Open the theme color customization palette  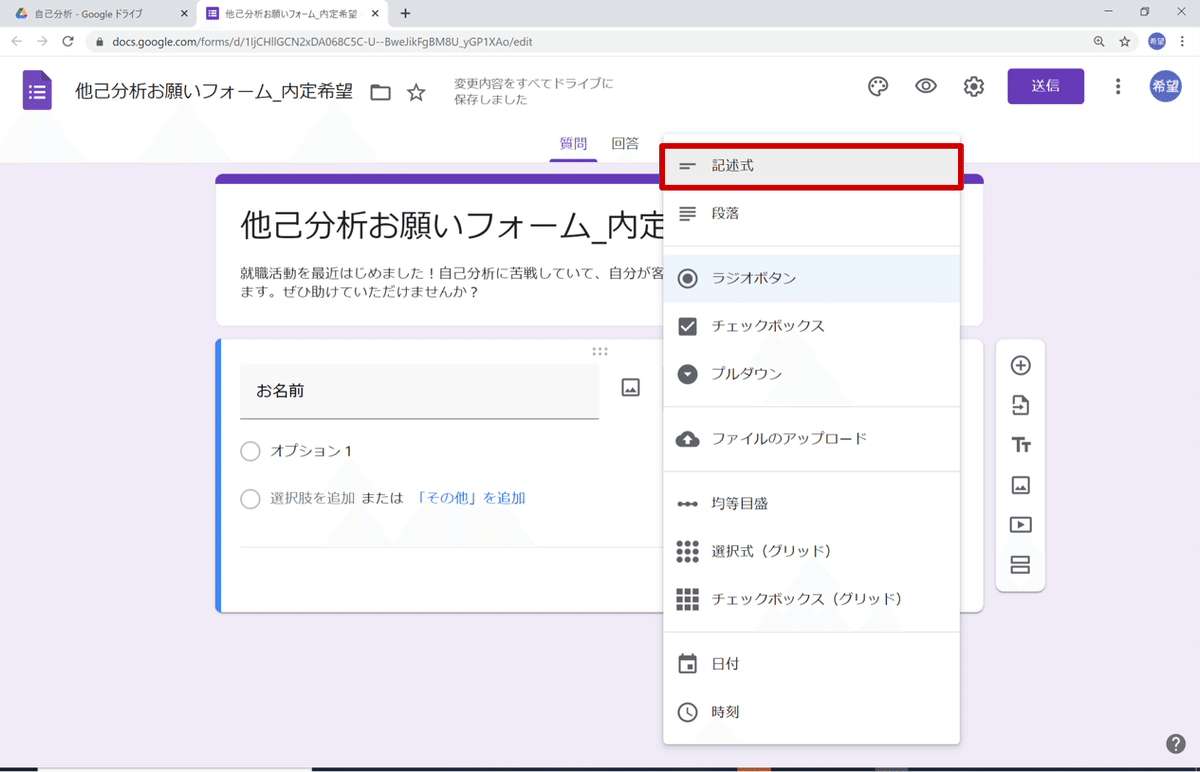point(877,86)
